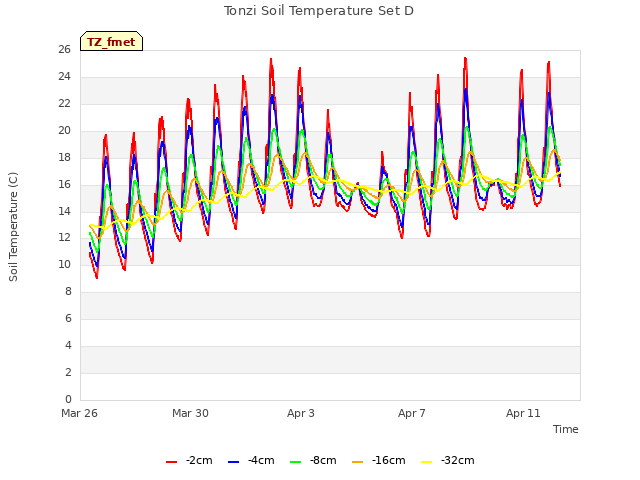The image size is (640, 480).
Task: Toggle the -2cm legend entry
Action: (189, 461)
